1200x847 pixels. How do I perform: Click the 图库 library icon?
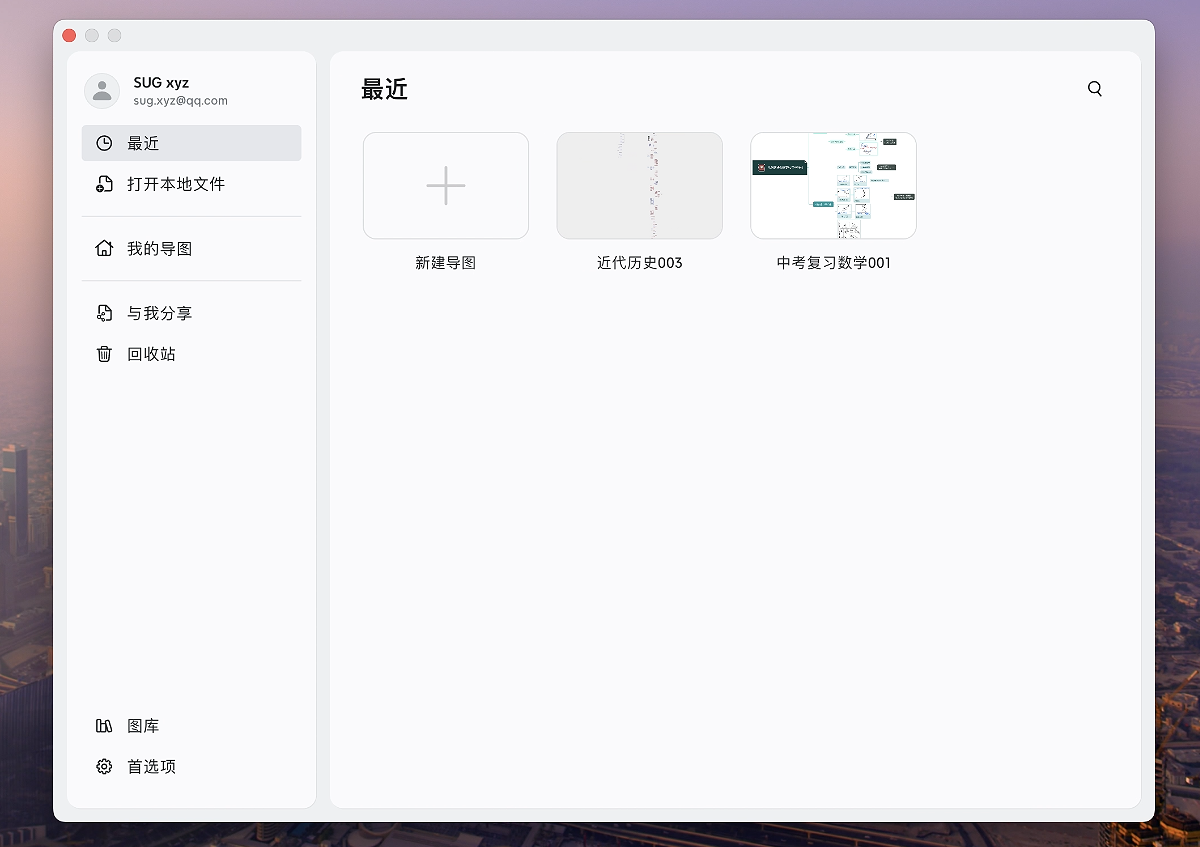pos(104,726)
